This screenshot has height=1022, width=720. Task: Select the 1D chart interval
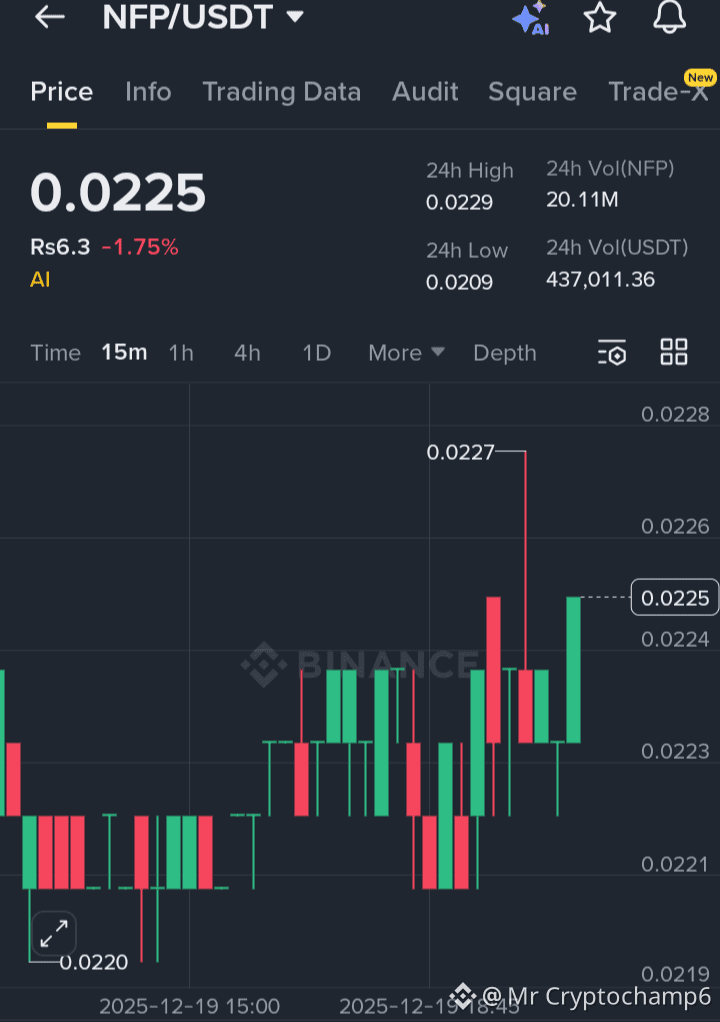[x=317, y=353]
